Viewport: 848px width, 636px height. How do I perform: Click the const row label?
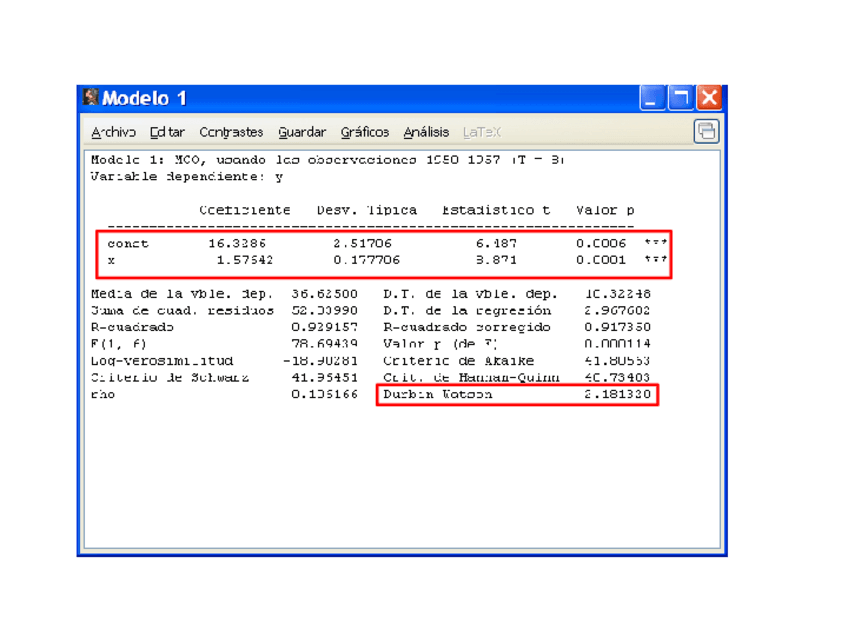point(128,244)
